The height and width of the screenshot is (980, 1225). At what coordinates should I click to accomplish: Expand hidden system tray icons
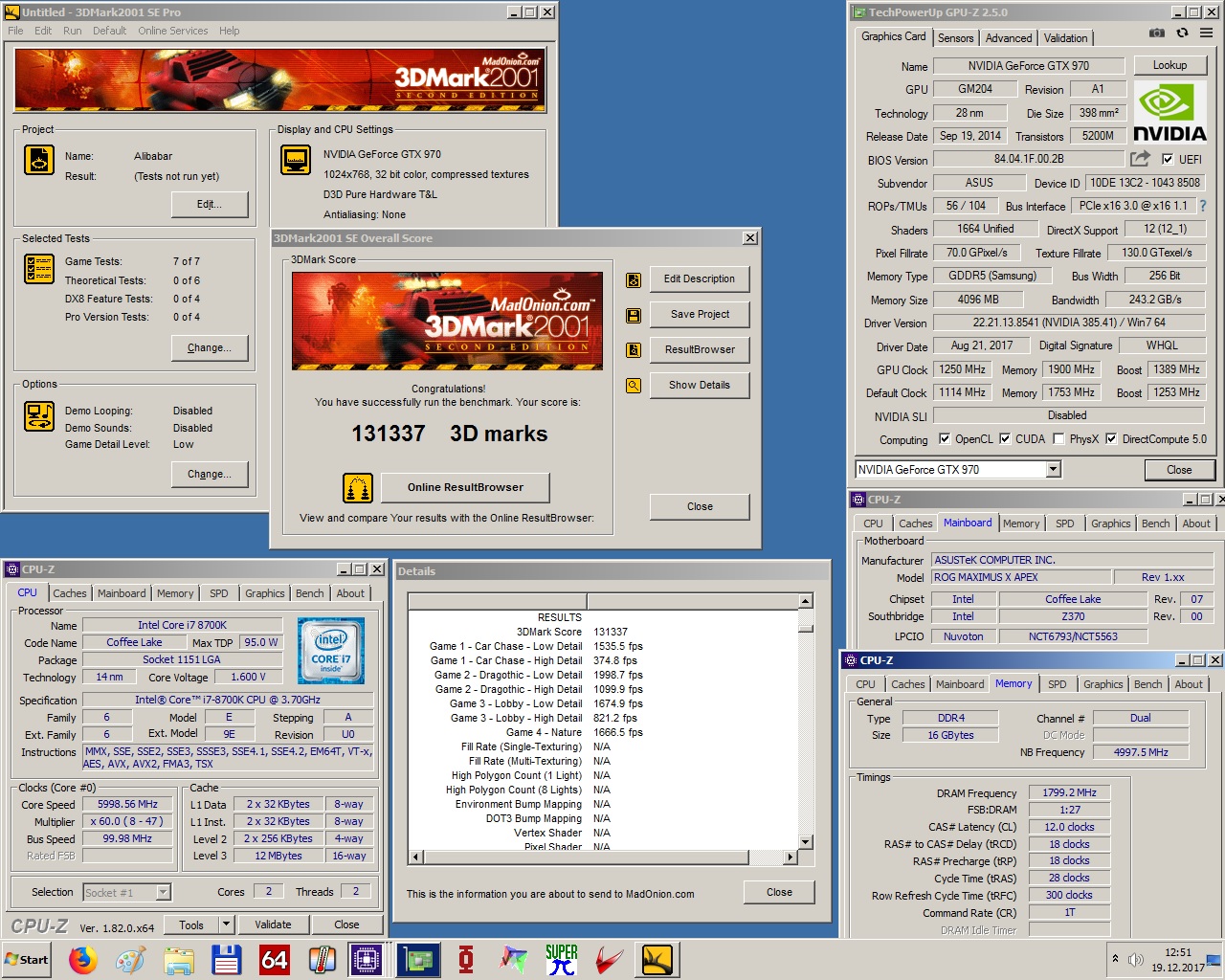pos(1115,959)
